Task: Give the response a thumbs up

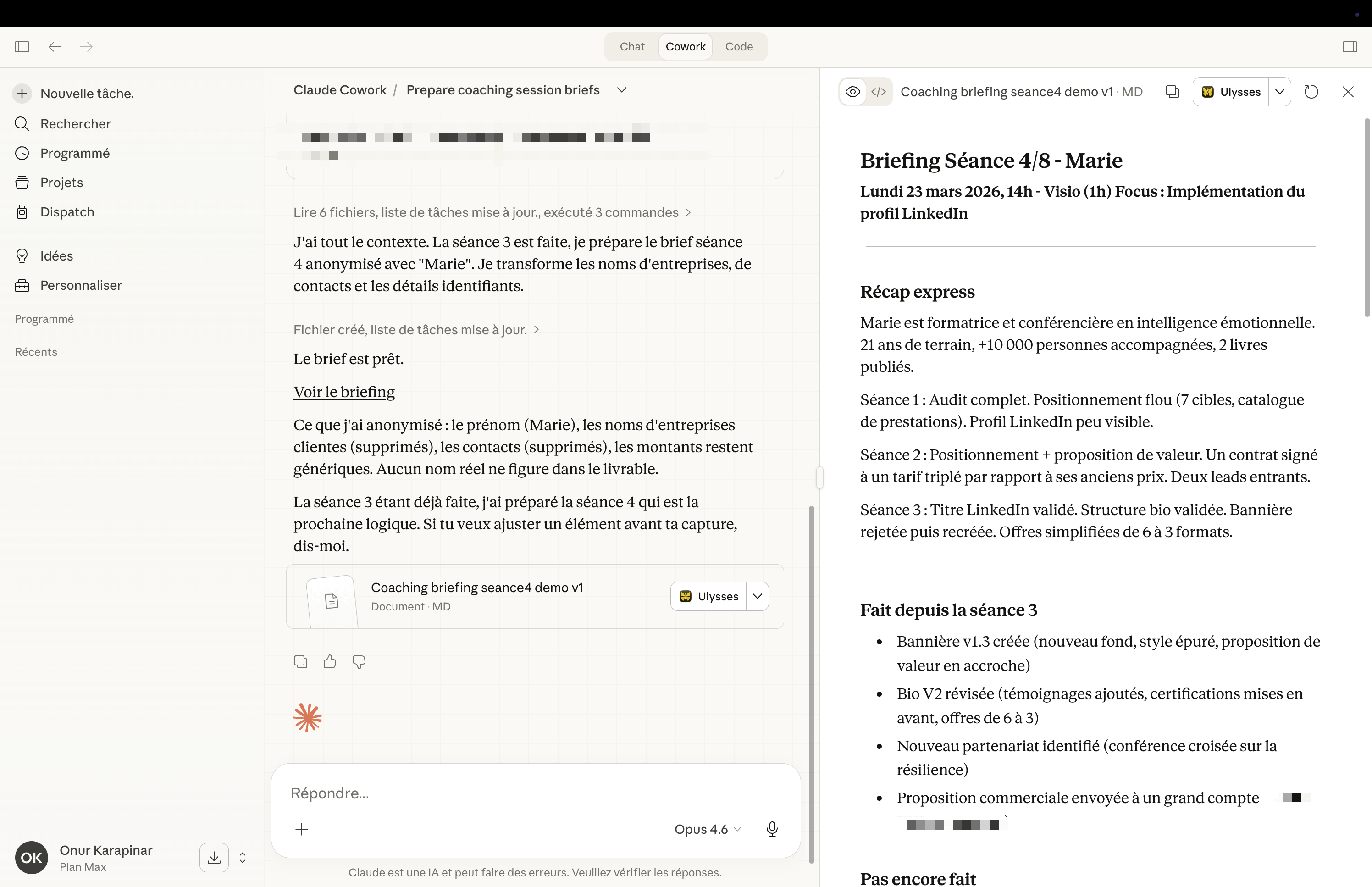Action: pos(330,662)
